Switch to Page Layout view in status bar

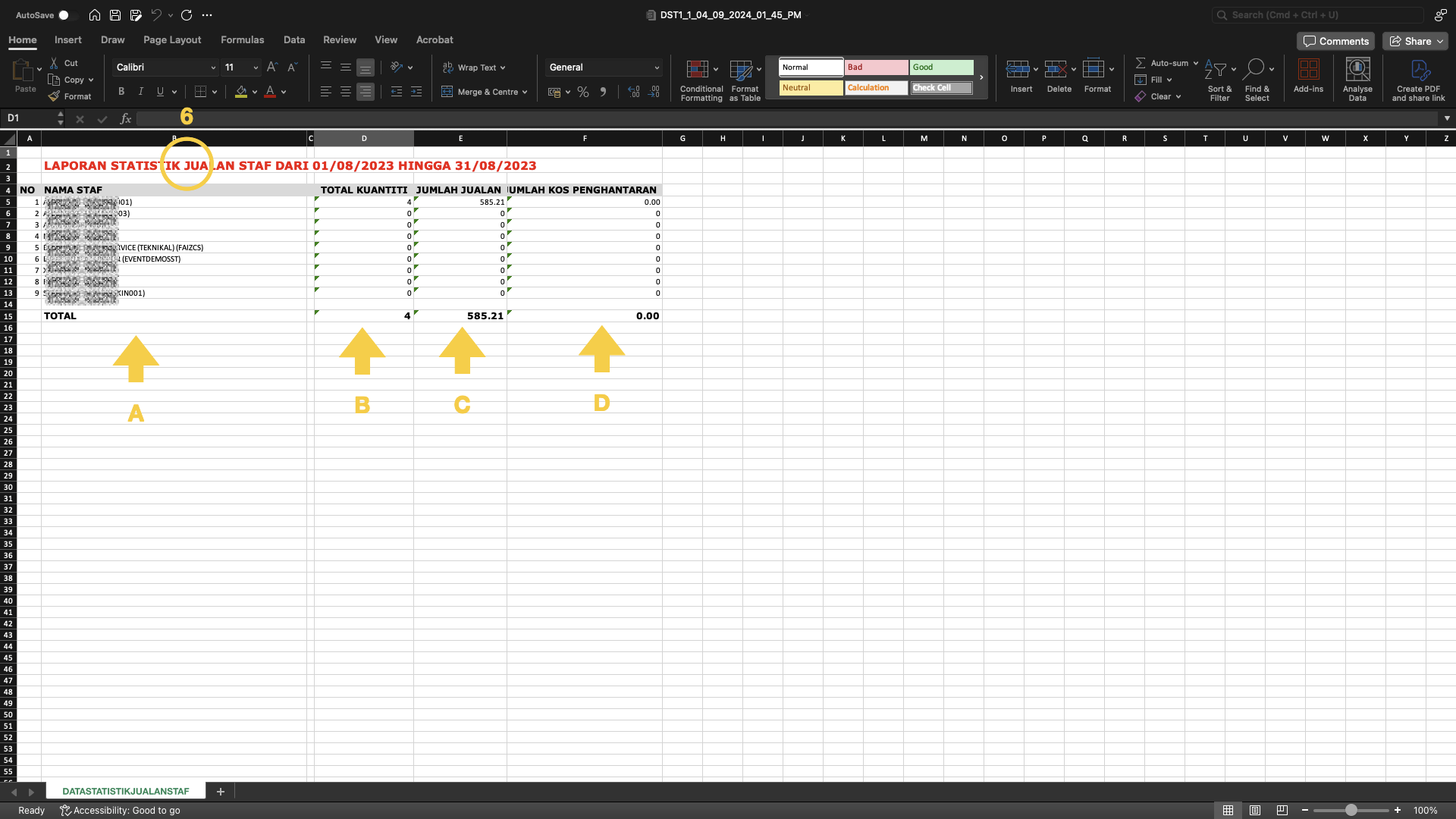(1255, 811)
